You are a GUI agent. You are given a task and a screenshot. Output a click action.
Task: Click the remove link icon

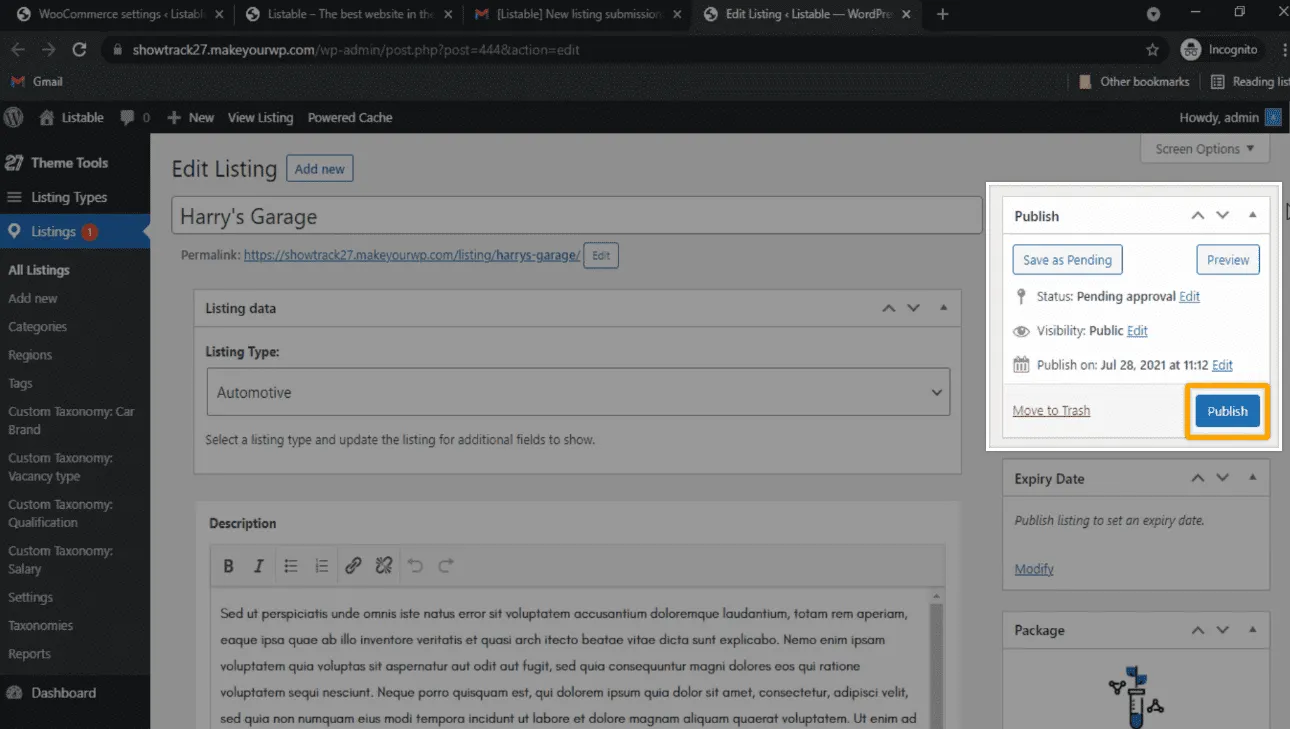384,566
